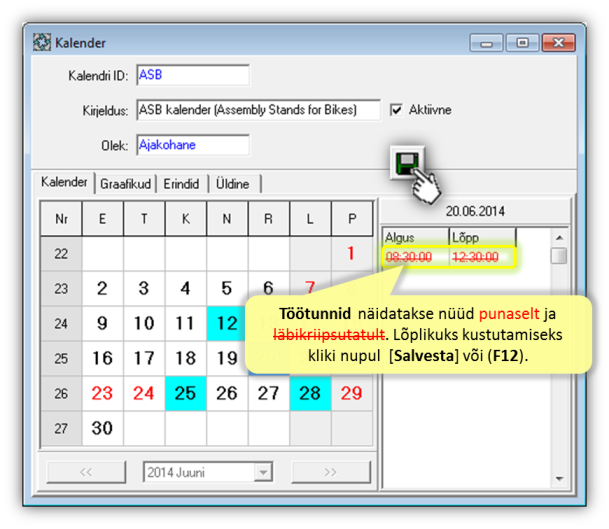The width and height of the screenshot is (609, 529).
Task: Select highlighted day 25 in calendar
Action: [185, 393]
